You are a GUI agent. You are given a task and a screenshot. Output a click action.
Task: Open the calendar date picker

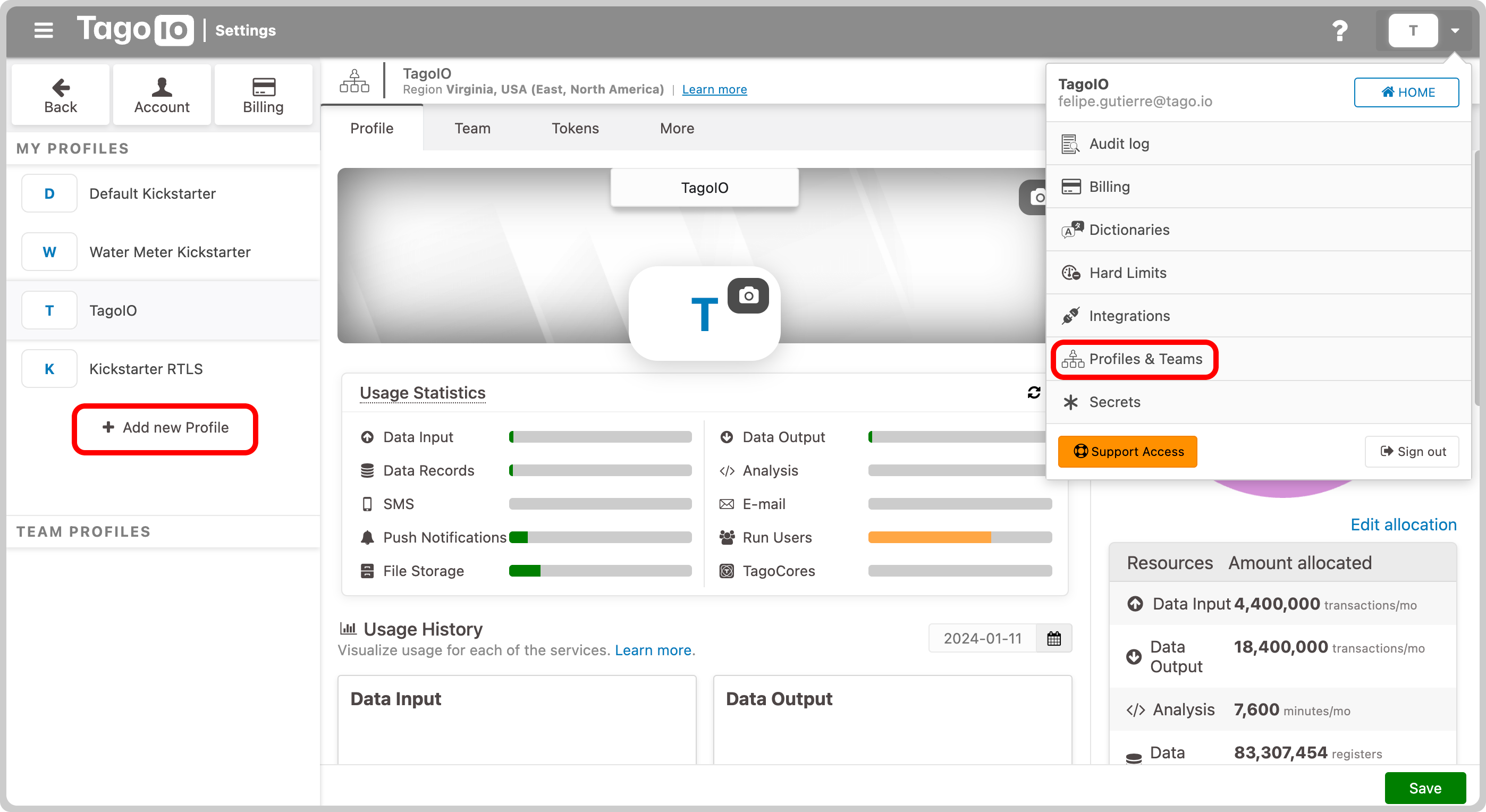[1053, 638]
